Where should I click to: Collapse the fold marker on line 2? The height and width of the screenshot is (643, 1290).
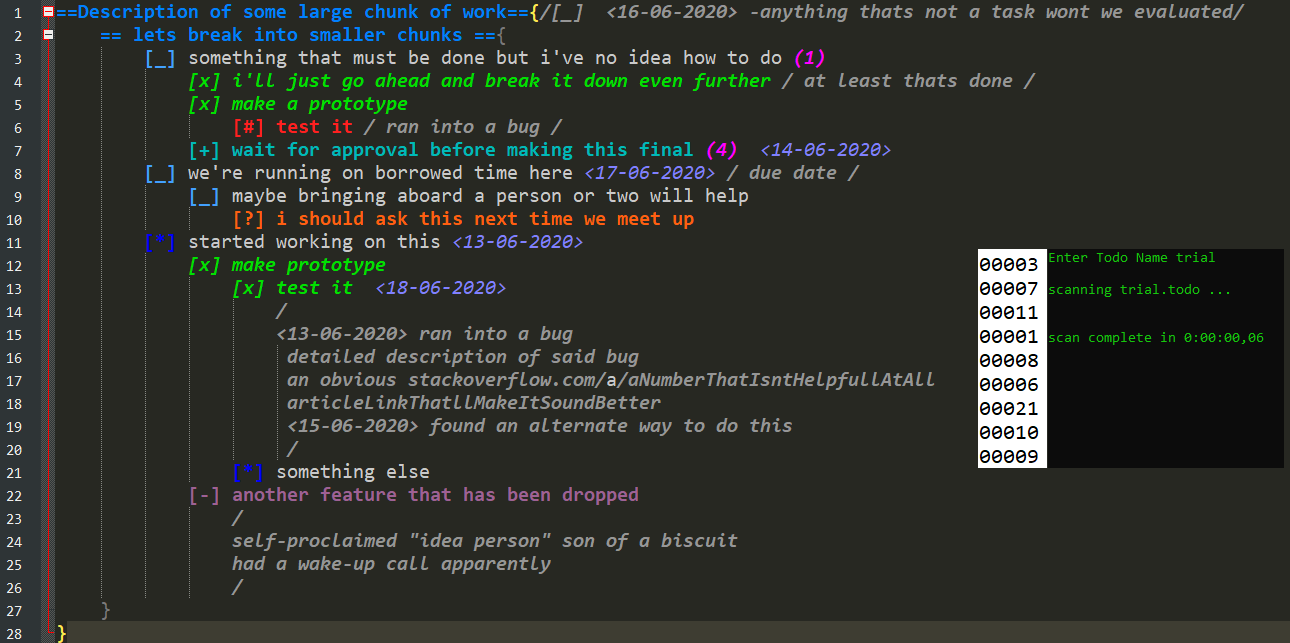[48, 35]
